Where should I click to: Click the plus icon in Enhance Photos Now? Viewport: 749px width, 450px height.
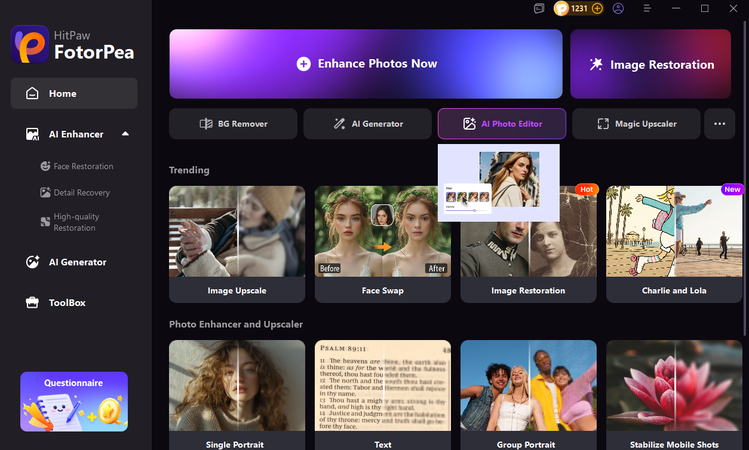[303, 64]
